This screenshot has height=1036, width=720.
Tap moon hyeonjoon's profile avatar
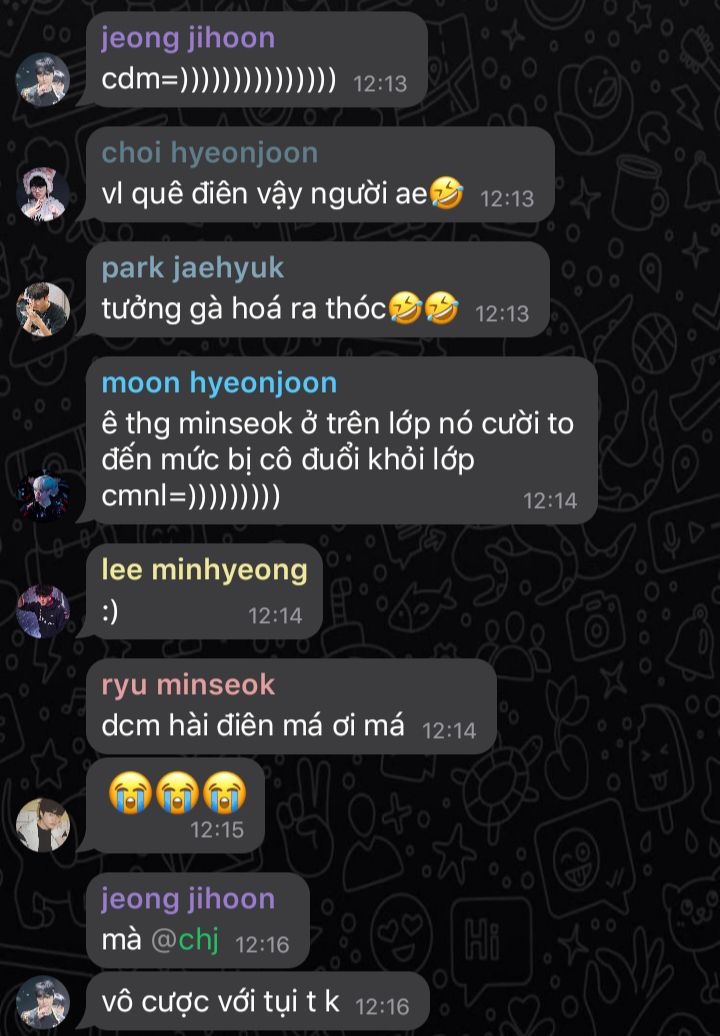point(42,496)
